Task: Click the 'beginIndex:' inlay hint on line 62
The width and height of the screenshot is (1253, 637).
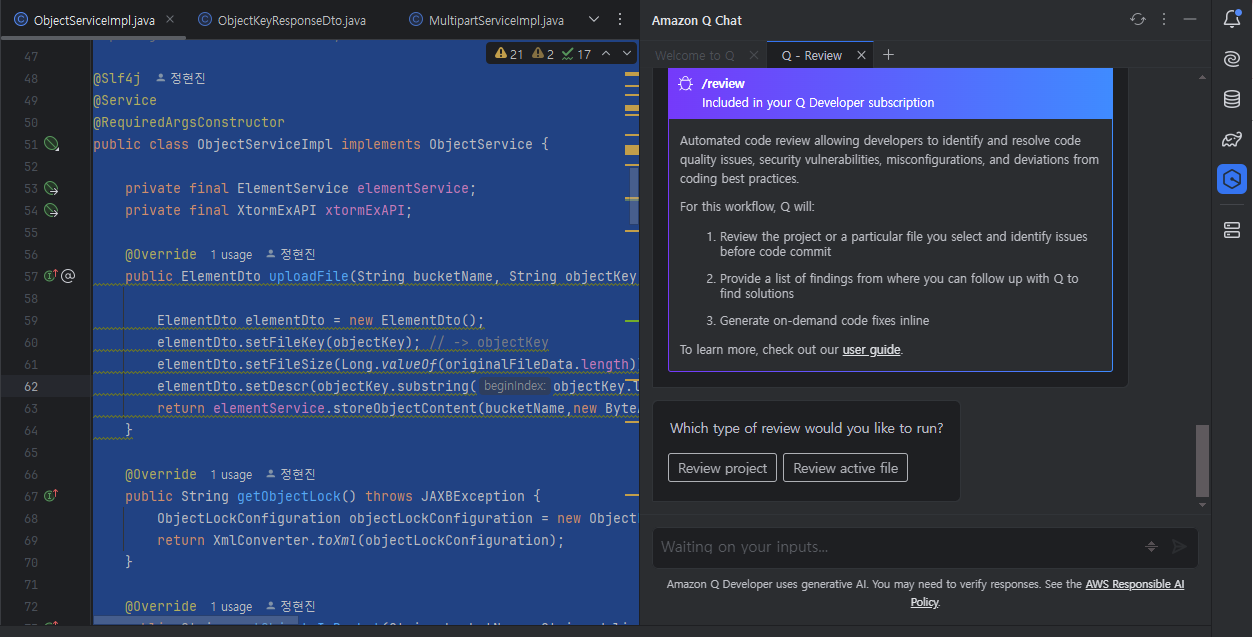Action: pos(515,386)
